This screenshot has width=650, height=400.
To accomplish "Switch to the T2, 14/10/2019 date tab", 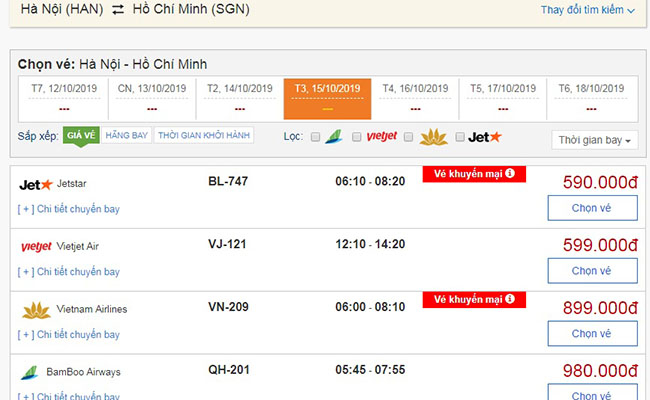I will (240, 97).
